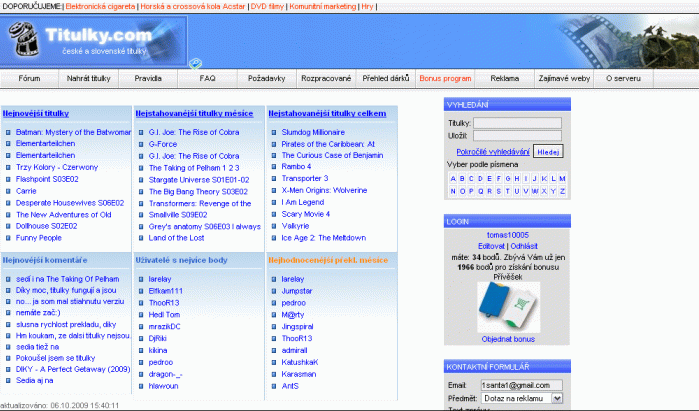699x411 pixels.
Task: Open Desperate Housewives S06E02 subtitles
Action: point(70,203)
